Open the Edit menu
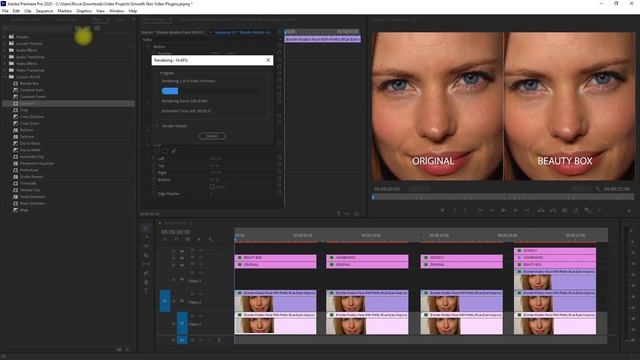640x360 pixels. pos(16,11)
